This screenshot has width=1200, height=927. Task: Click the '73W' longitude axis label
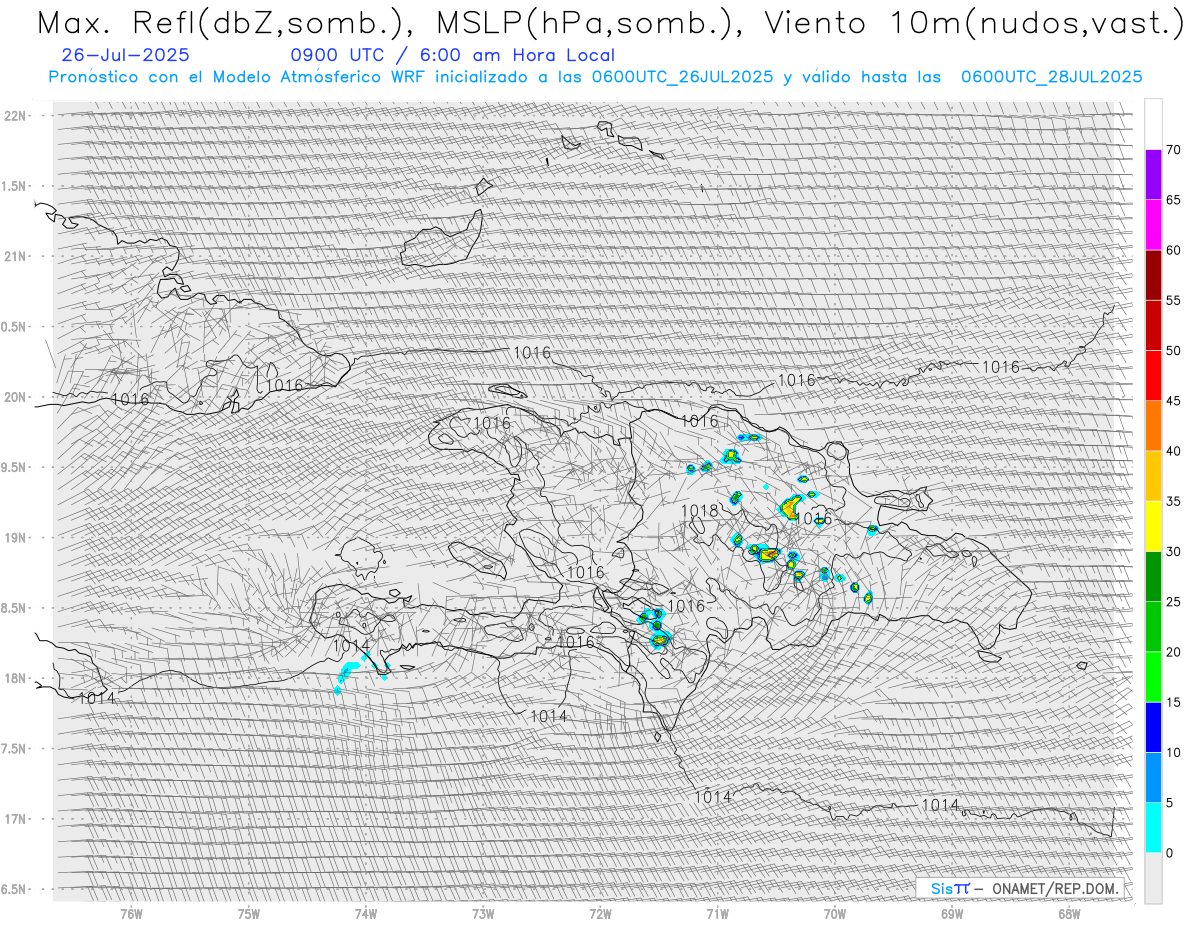point(483,913)
